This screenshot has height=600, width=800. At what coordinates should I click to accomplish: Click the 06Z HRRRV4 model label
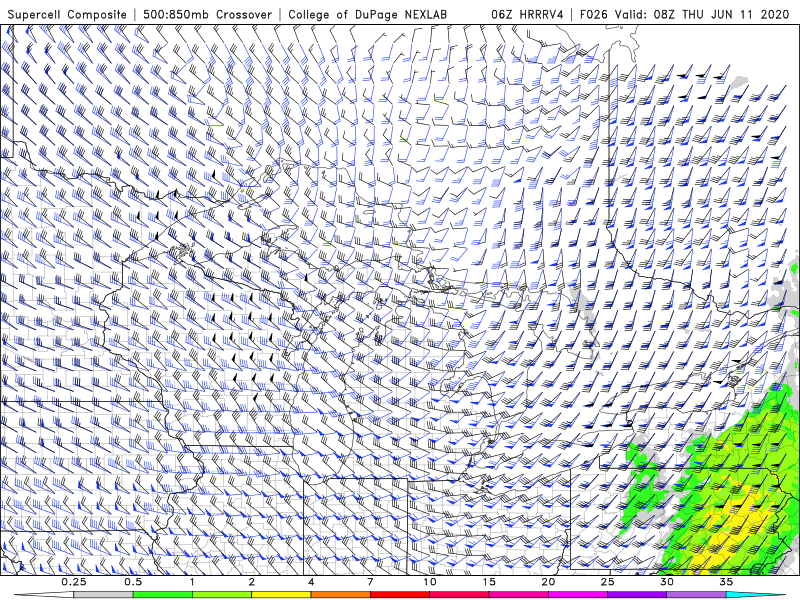click(527, 15)
